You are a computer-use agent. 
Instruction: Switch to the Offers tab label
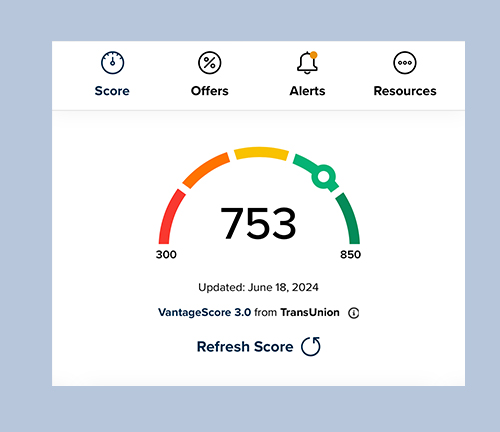210,91
